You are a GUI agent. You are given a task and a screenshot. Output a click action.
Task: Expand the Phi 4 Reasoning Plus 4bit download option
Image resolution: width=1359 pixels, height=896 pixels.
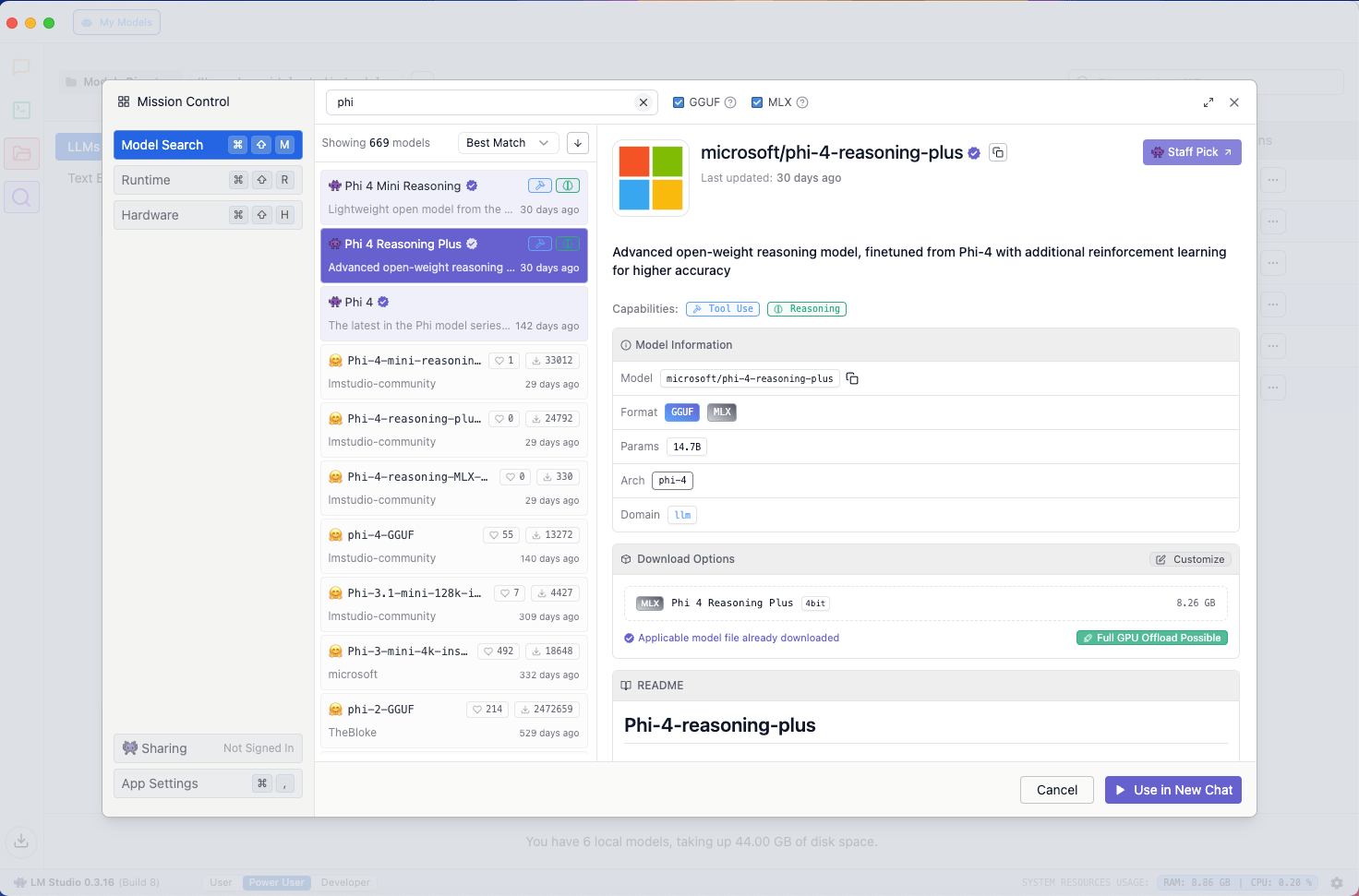click(x=925, y=603)
